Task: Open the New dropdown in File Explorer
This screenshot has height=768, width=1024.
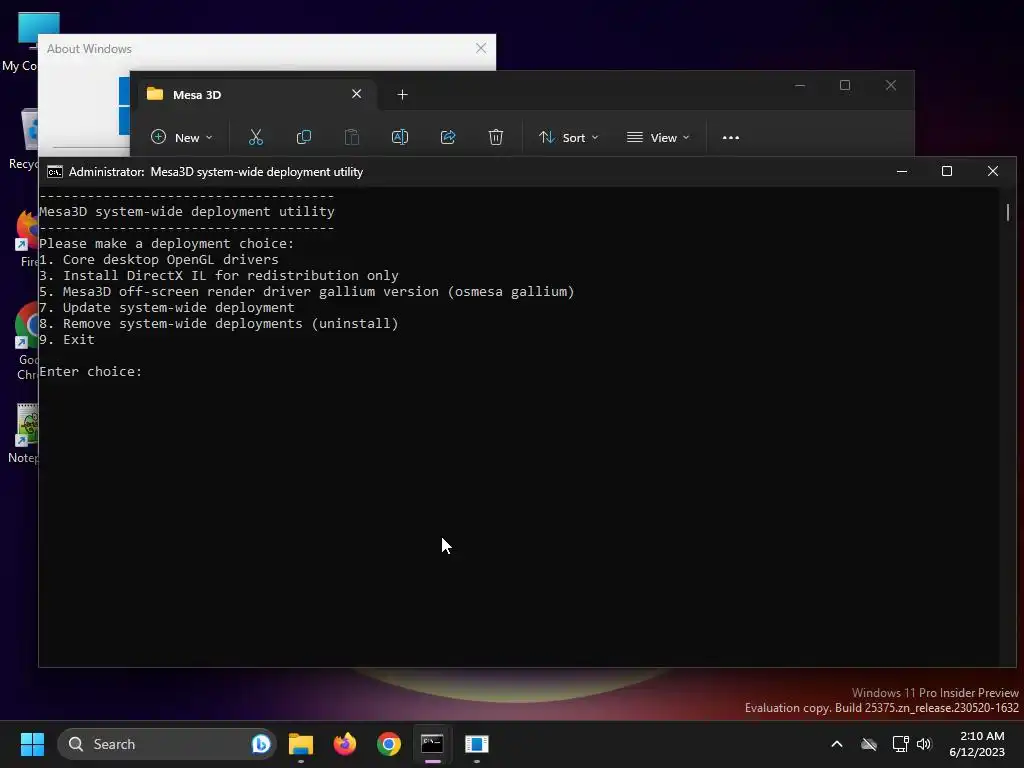Action: (182, 137)
